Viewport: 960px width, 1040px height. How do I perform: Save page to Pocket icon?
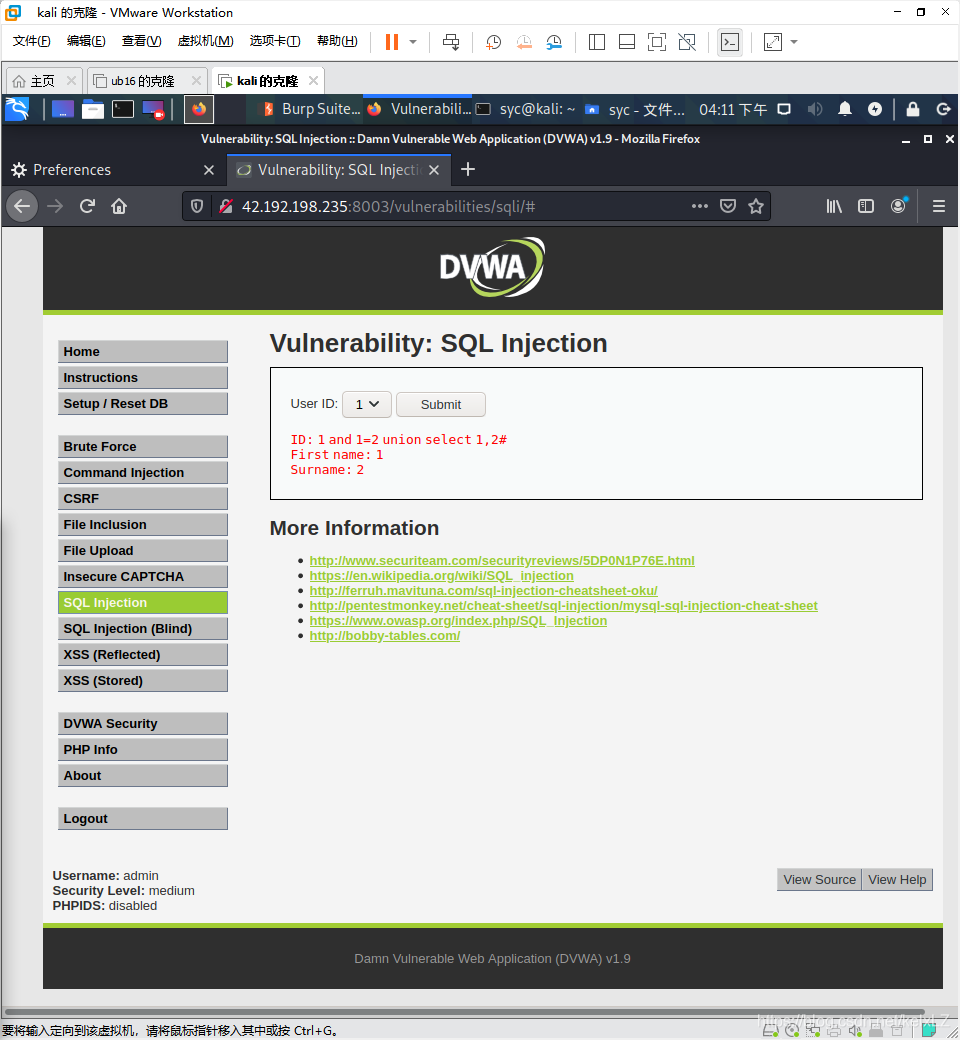728,206
